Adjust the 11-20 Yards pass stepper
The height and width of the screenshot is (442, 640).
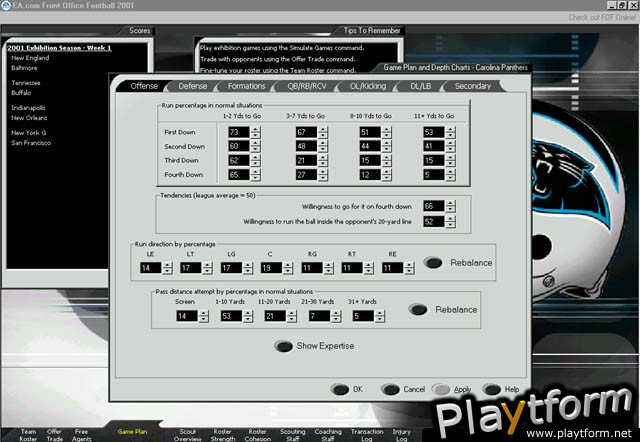[291, 316]
